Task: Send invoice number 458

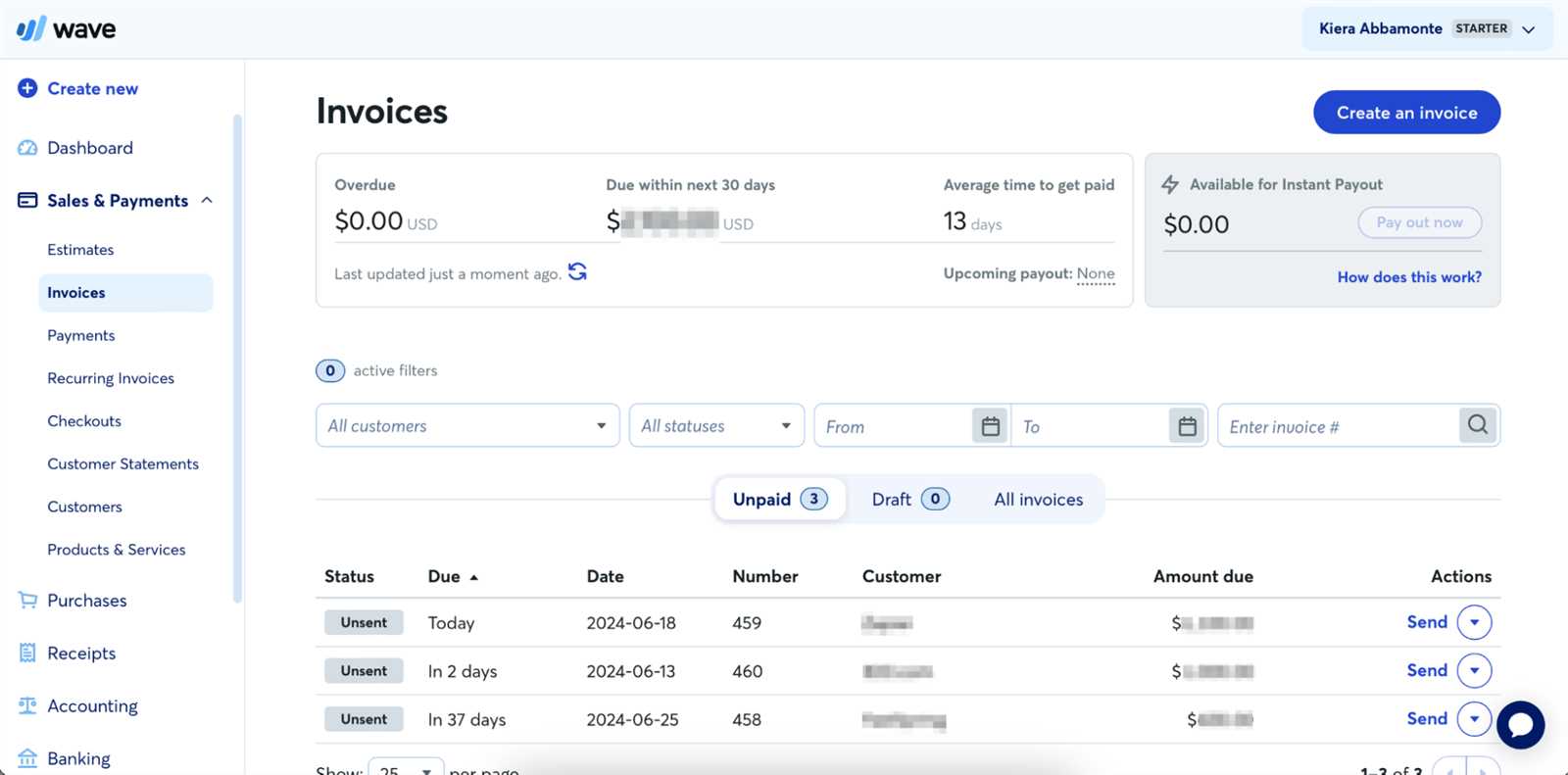Action: (1427, 719)
